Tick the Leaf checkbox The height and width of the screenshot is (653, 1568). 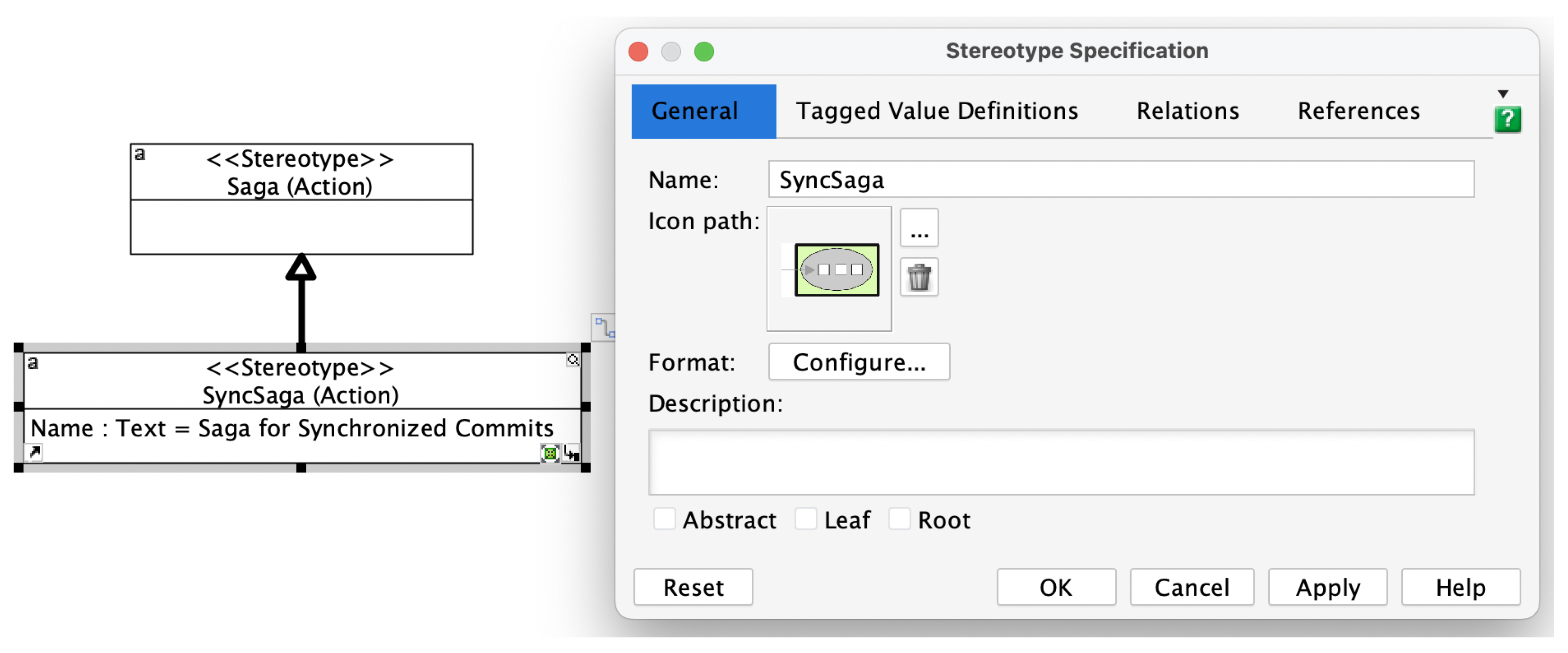(806, 520)
